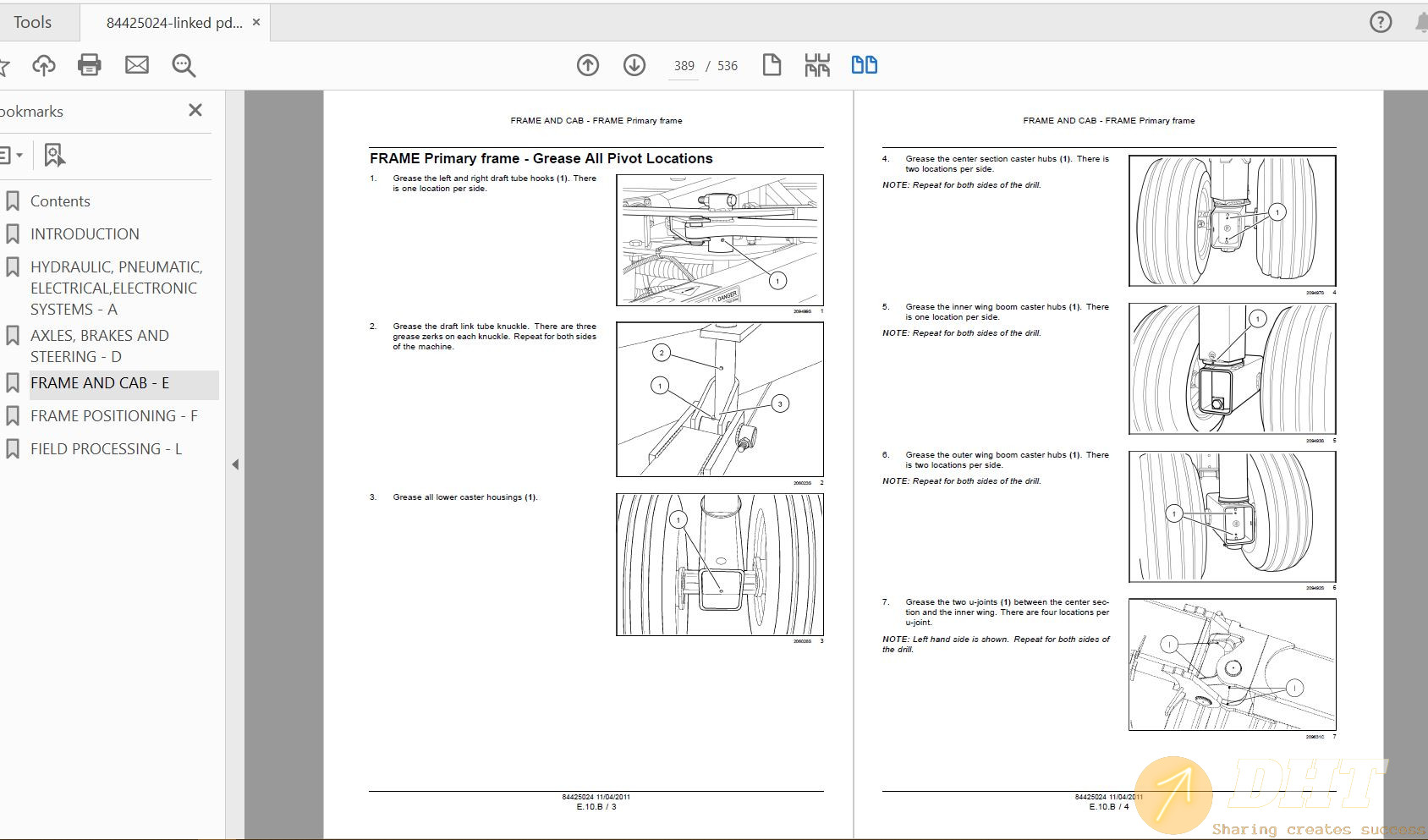Click the outer wing boom caster hubs illustration

1233,517
